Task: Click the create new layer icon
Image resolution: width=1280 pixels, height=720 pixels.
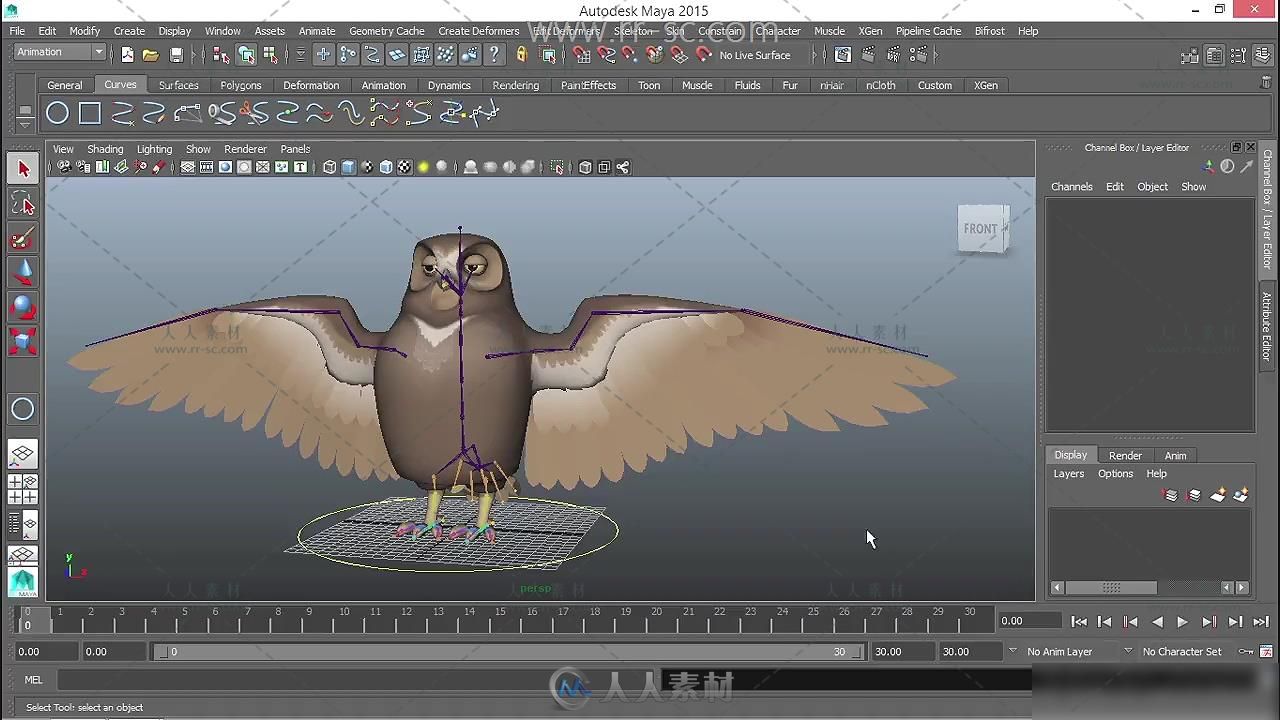Action: [x=1217, y=495]
